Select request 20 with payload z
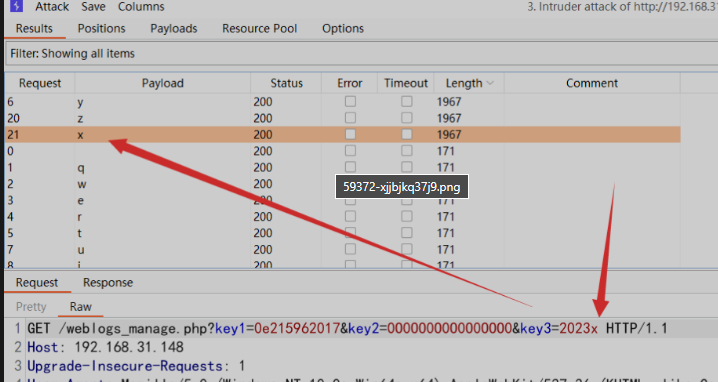 (343, 118)
